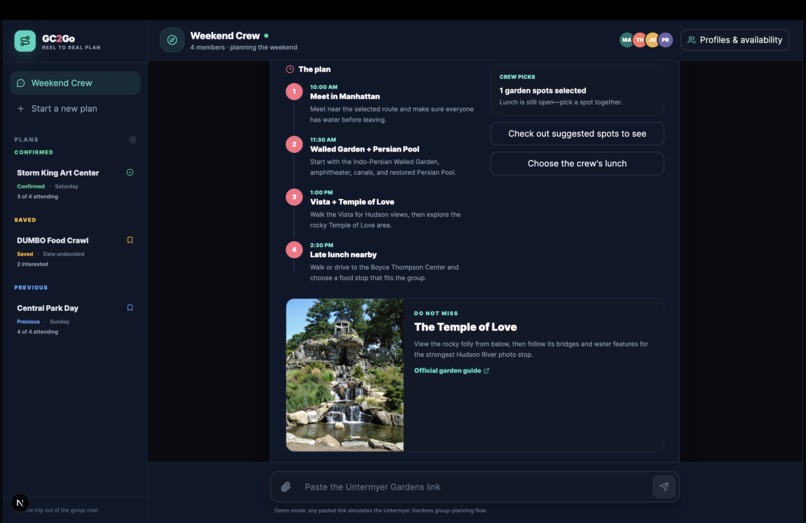The width and height of the screenshot is (806, 523).
Task: Click the 'Meet in Manhattan' title
Action: click(x=345, y=96)
